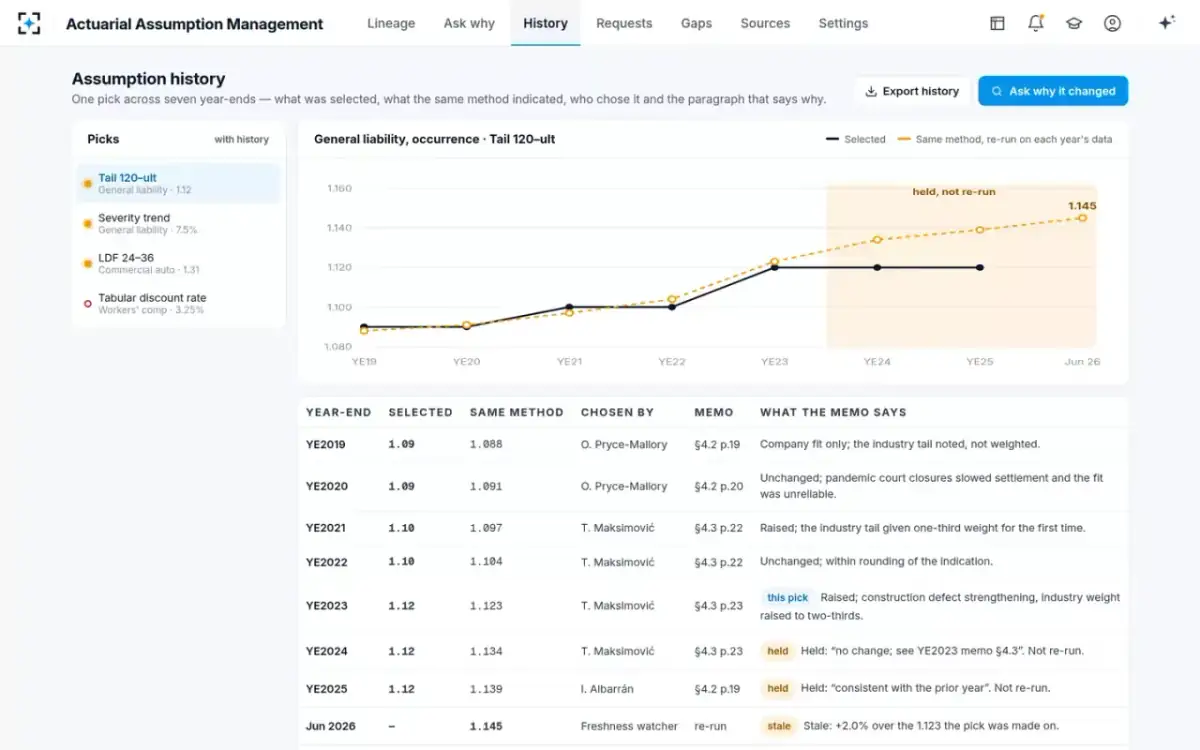Click Ask why it changed button
The width and height of the screenshot is (1200, 750).
click(x=1053, y=91)
